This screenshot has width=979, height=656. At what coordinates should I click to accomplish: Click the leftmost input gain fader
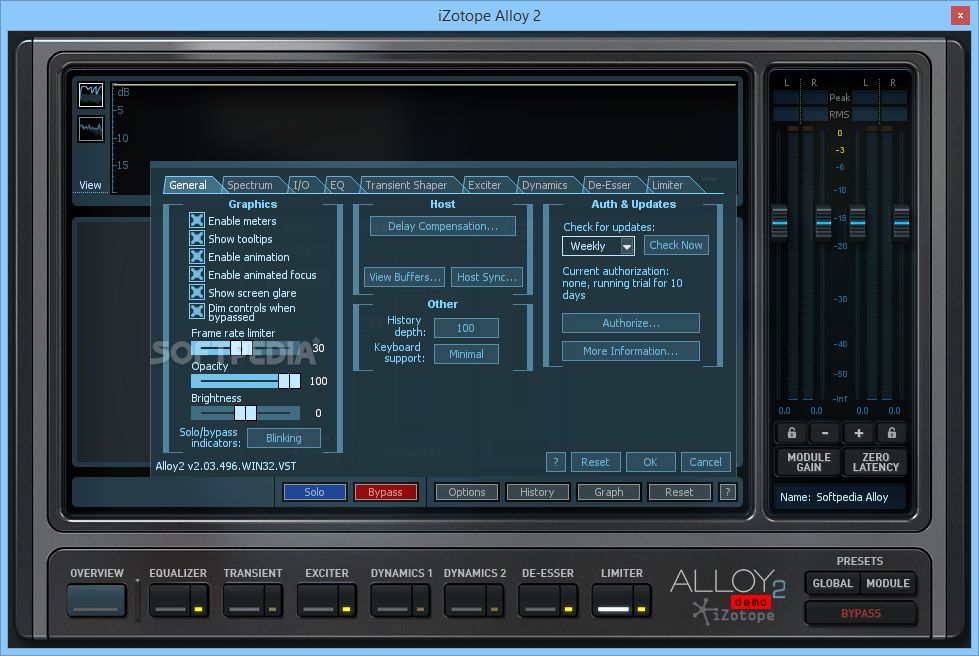pos(779,222)
